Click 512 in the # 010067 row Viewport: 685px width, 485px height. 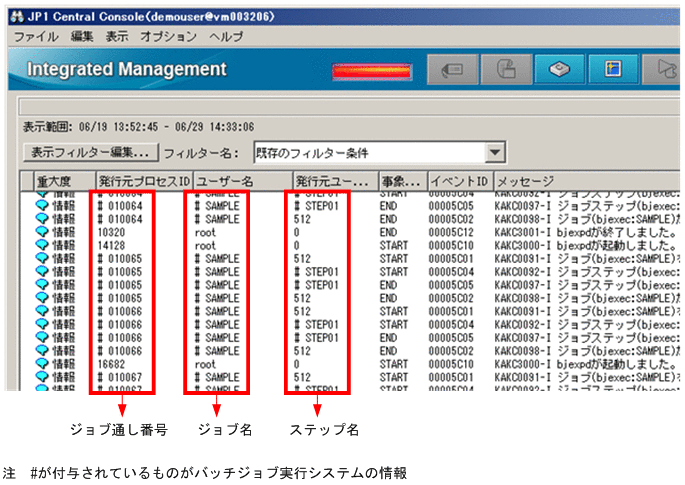click(x=302, y=377)
